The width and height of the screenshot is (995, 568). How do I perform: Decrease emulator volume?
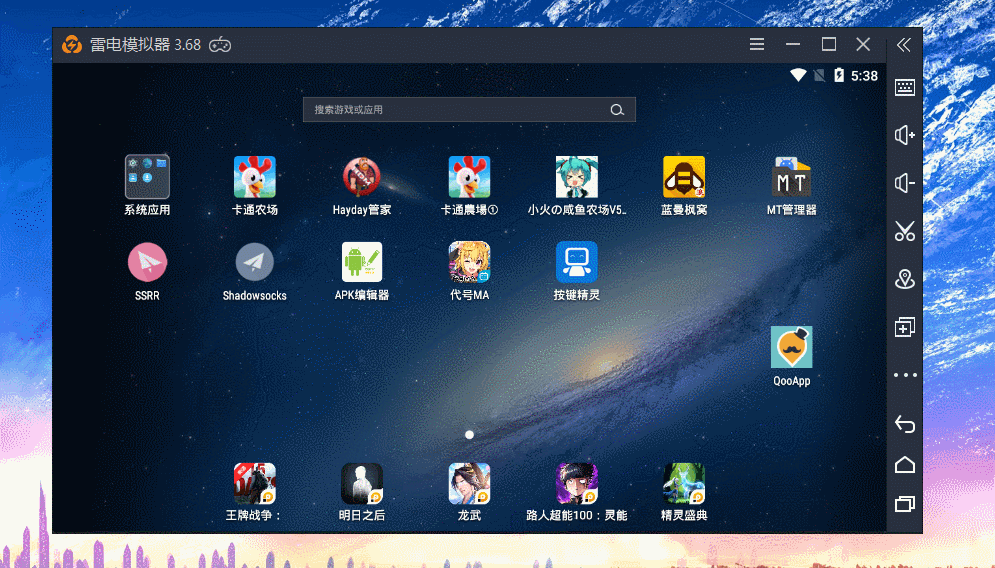(904, 183)
